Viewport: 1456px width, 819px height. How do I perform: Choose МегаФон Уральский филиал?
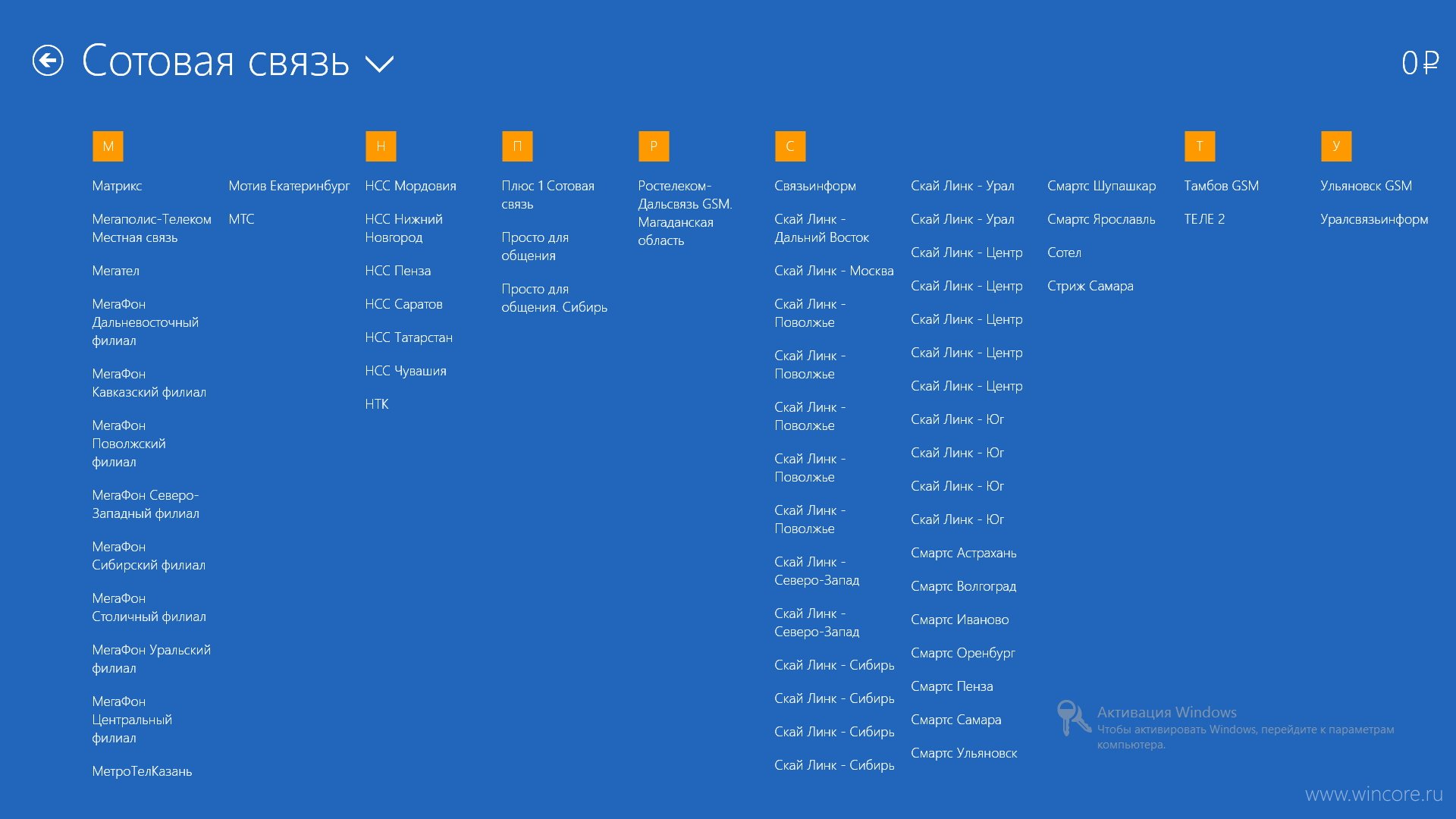point(151,659)
